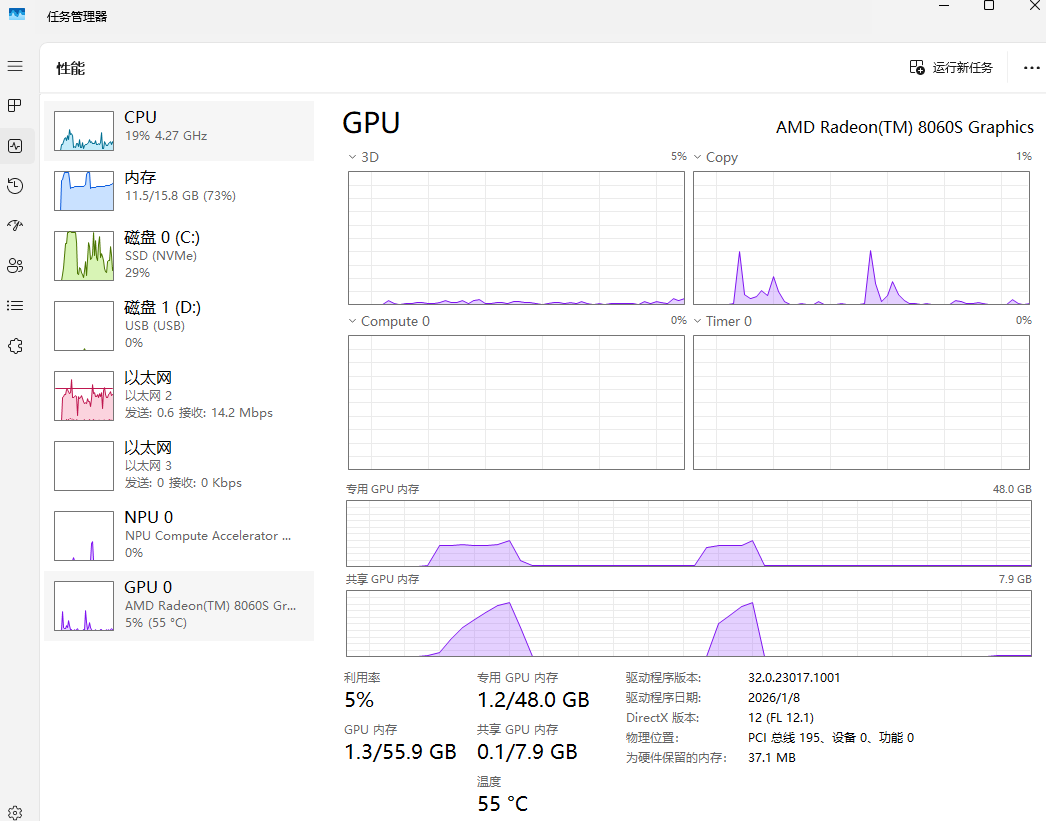Open the three-dot more options menu
Screen dimensions: 1046x821
[1032, 68]
